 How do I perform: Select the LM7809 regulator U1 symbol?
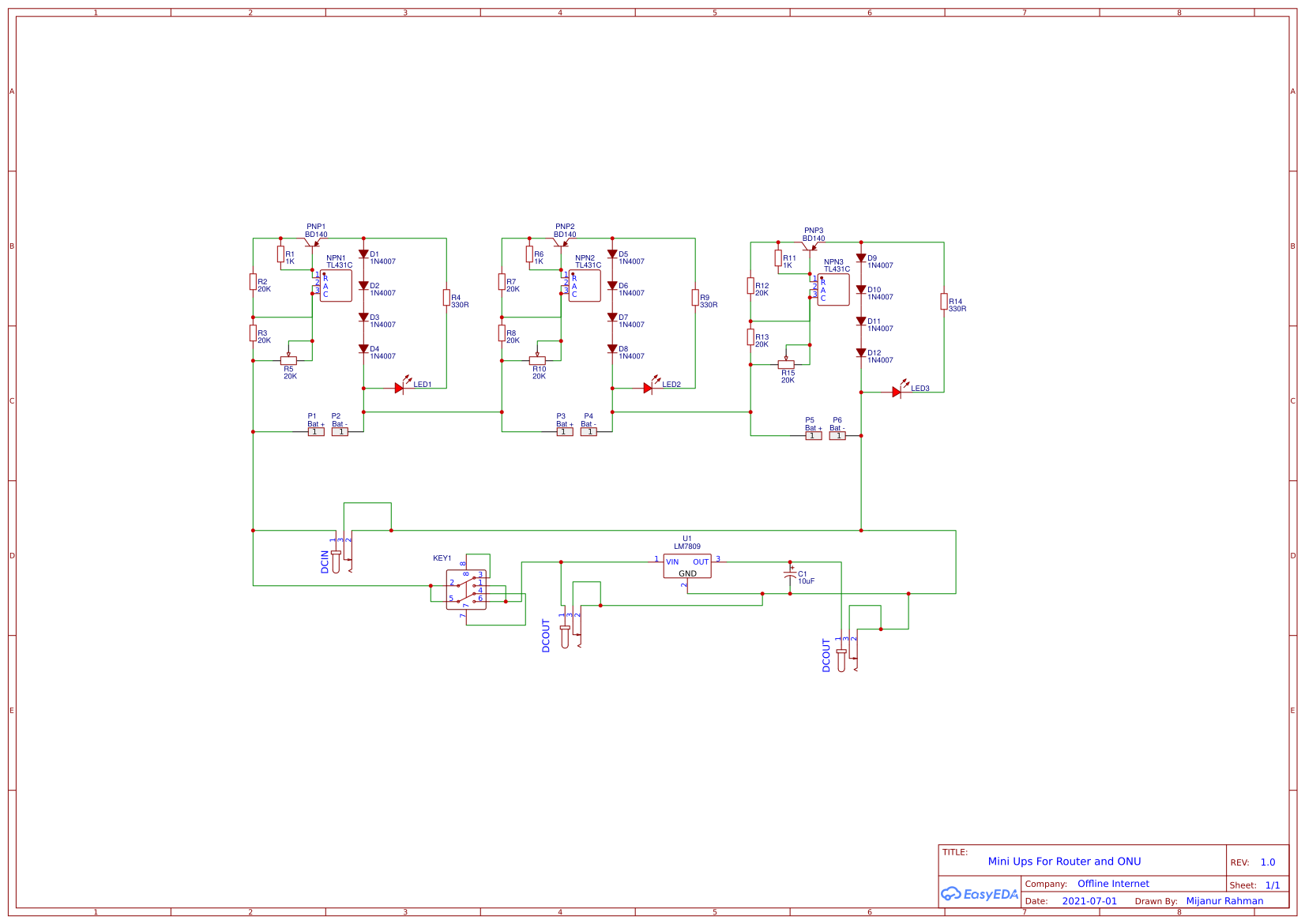pyautogui.click(x=686, y=566)
